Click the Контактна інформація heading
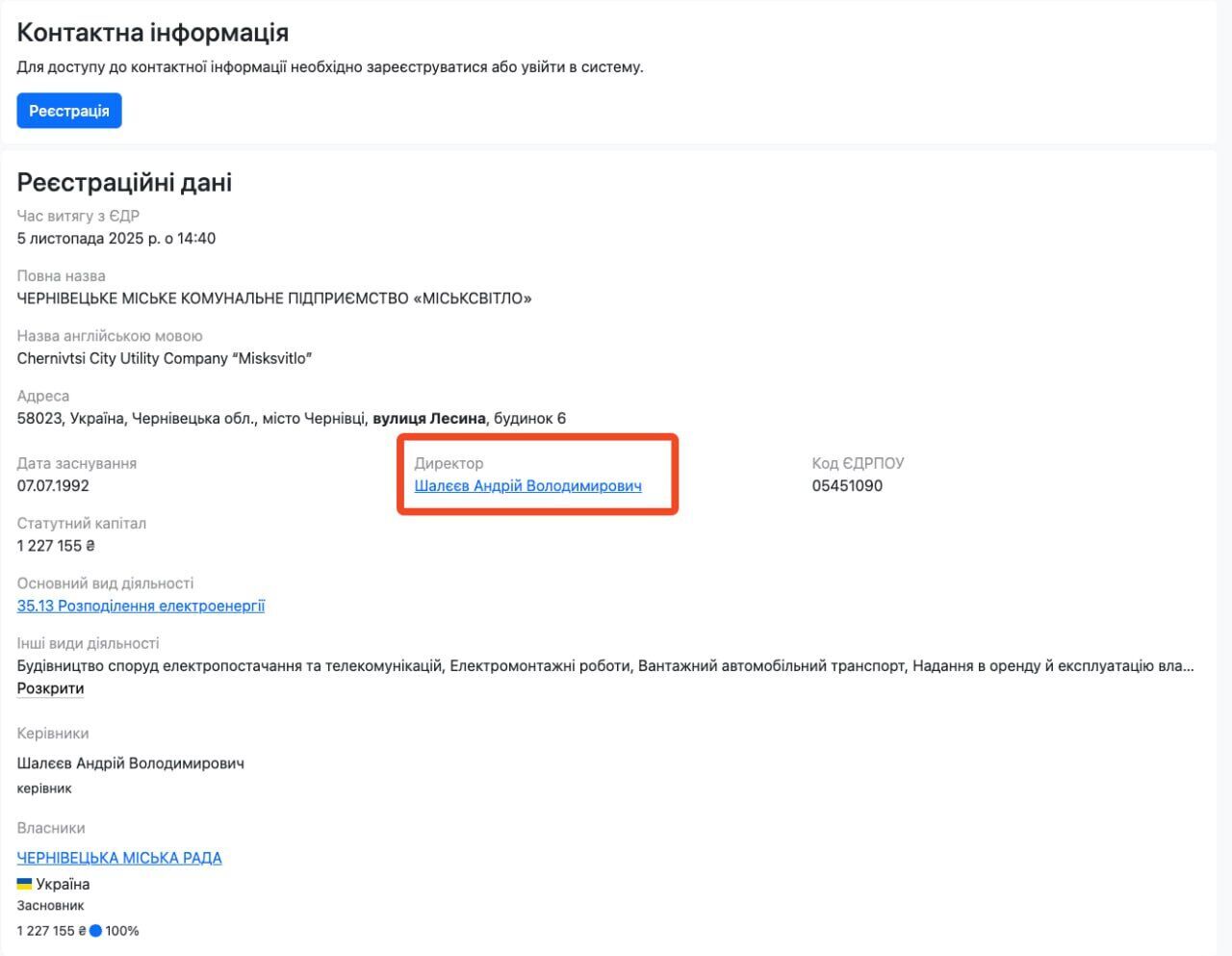The height and width of the screenshot is (956, 1232). click(153, 33)
